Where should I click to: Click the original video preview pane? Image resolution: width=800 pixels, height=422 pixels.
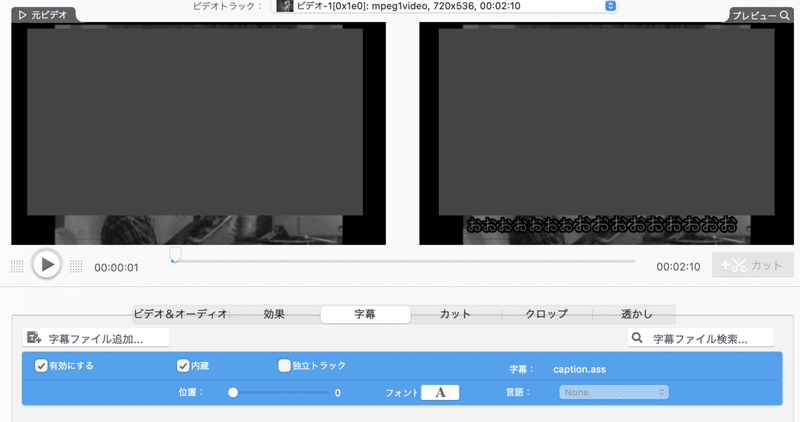pos(198,133)
